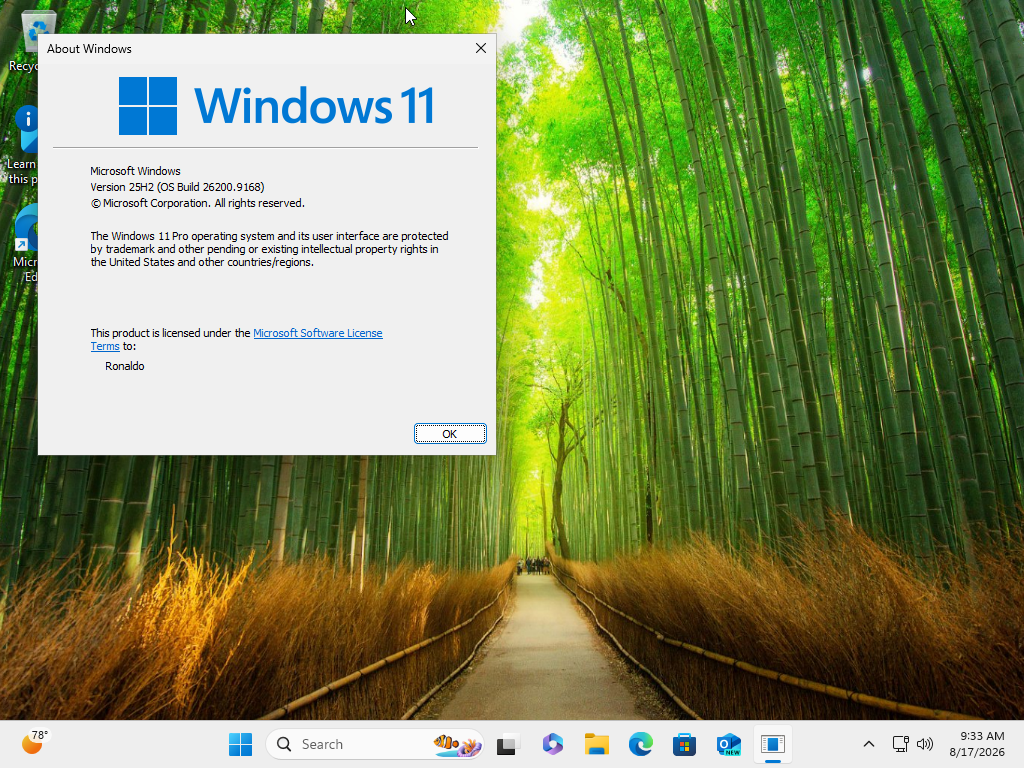Click the 'Version 25H2 (OS Build 26200.9168)' text
The width and height of the screenshot is (1024, 768).
click(x=177, y=187)
